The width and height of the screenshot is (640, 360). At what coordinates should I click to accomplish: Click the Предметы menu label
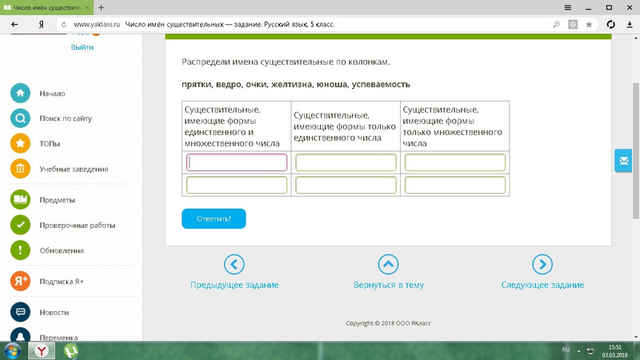57,200
